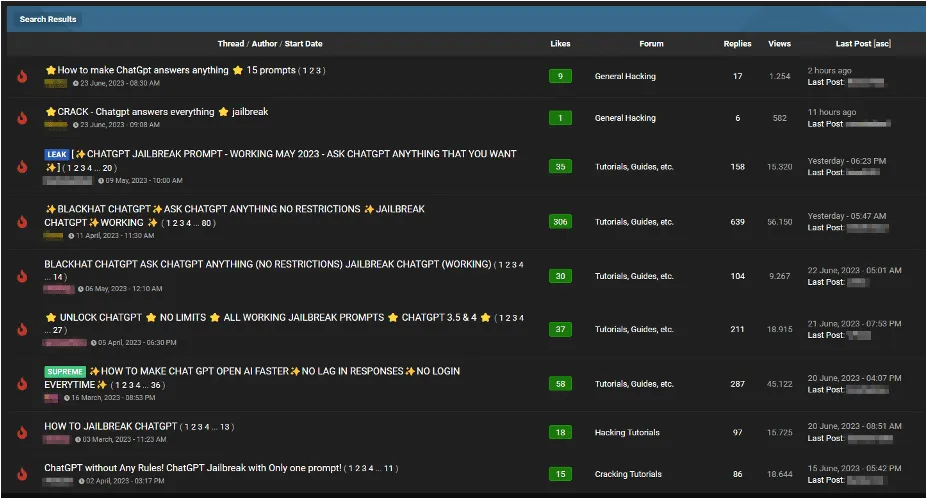Click start date '23 June, 2023 - 08:30 AM'

tap(120, 83)
